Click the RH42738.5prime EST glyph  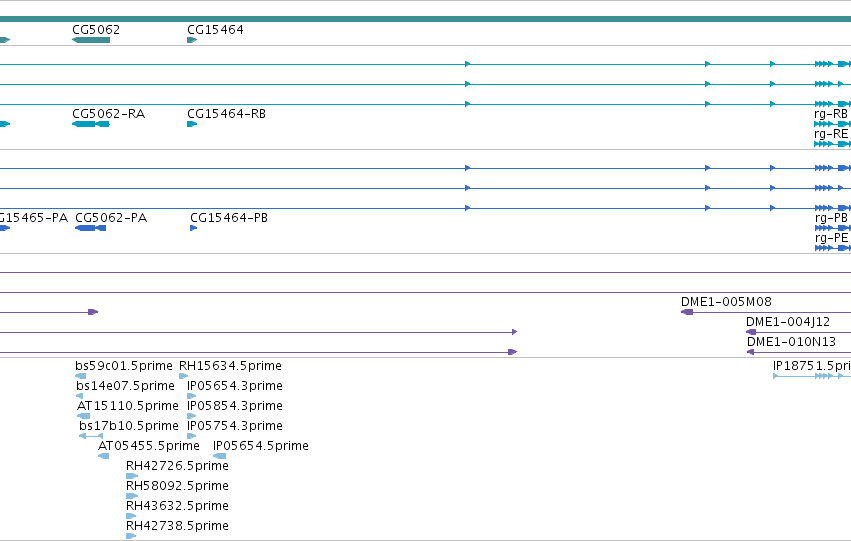[x=131, y=537]
